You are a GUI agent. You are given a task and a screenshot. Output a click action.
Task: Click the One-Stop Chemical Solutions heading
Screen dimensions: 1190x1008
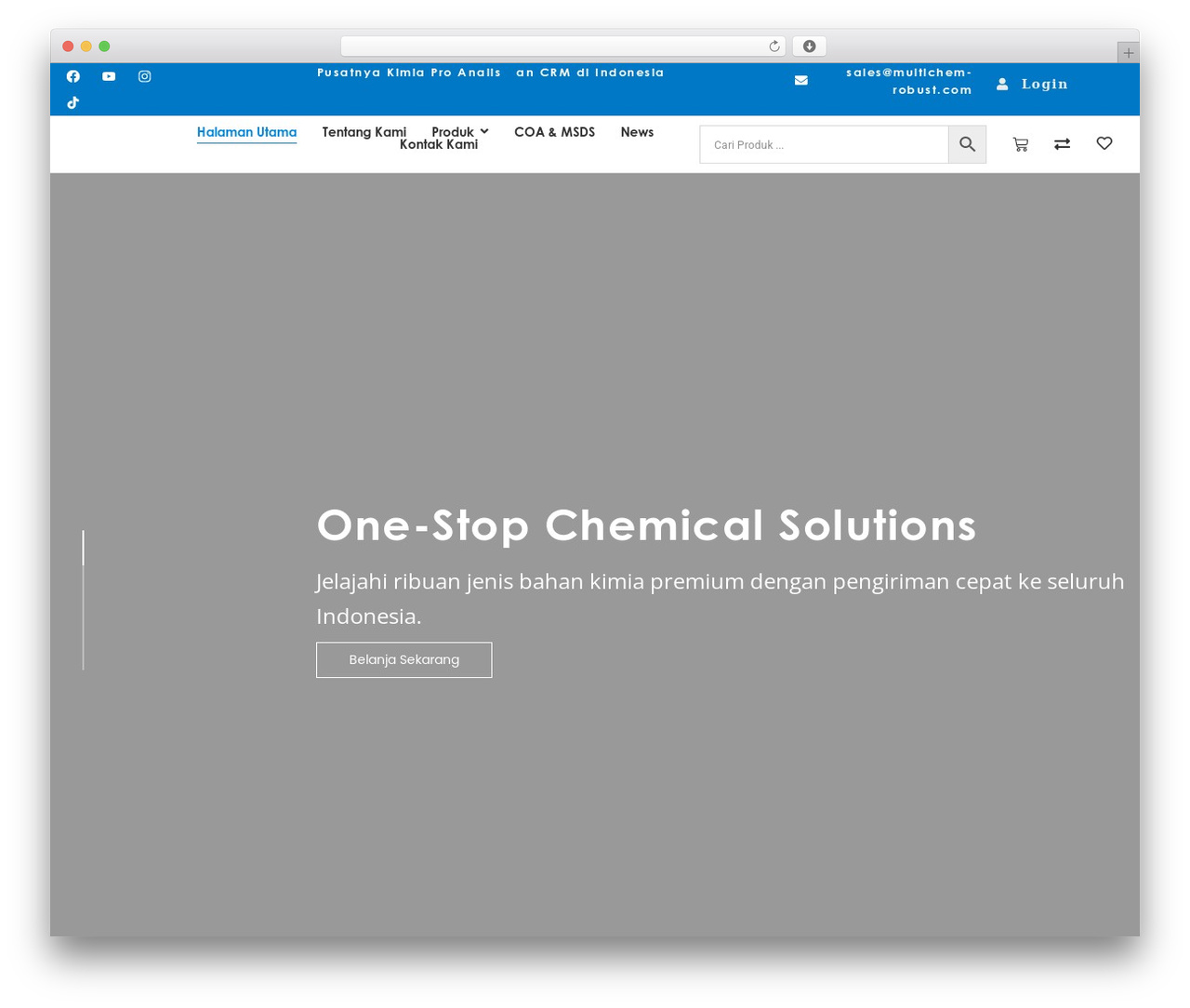646,525
